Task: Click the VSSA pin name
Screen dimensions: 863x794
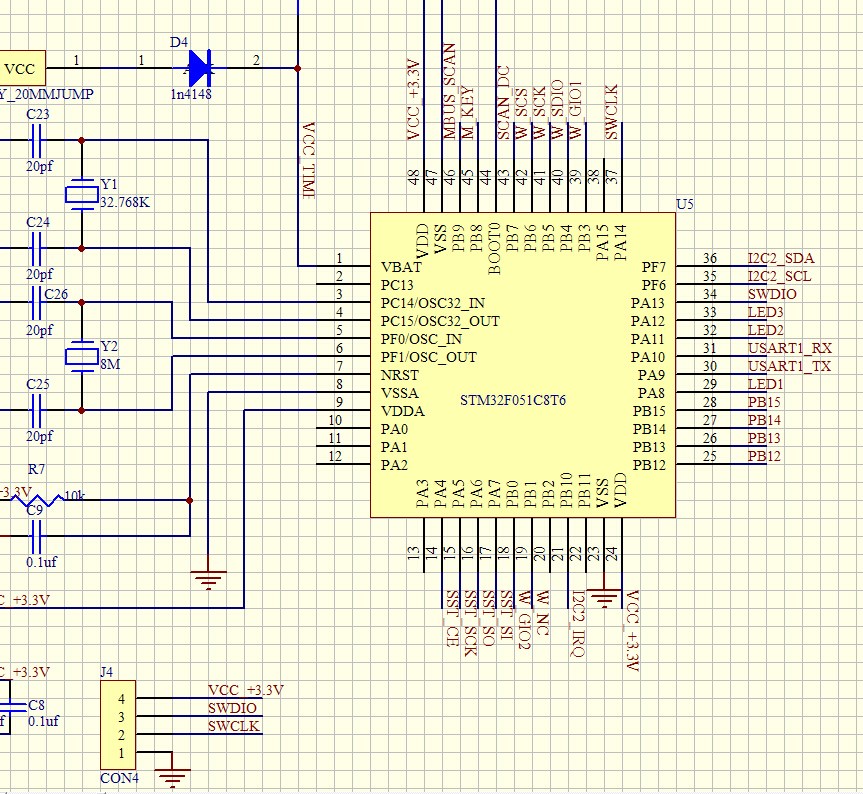Action: click(x=400, y=393)
